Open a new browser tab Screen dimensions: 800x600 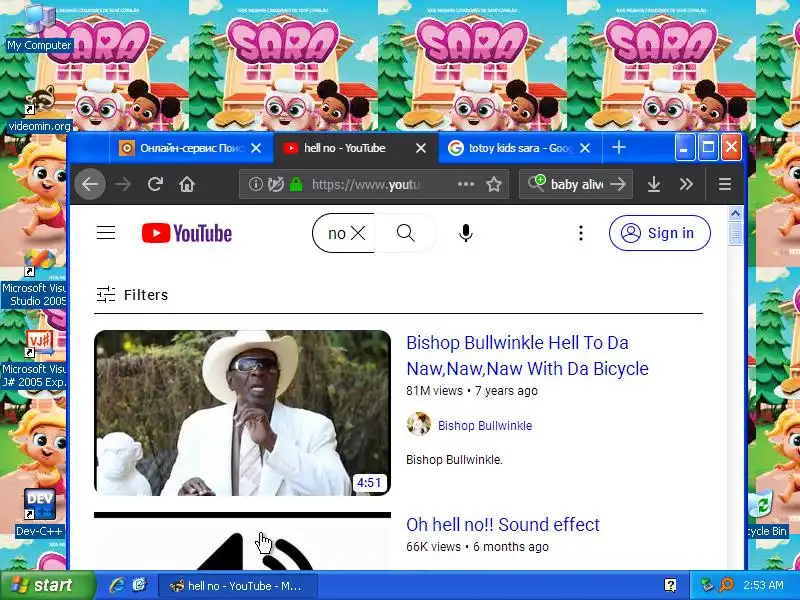[x=619, y=147]
